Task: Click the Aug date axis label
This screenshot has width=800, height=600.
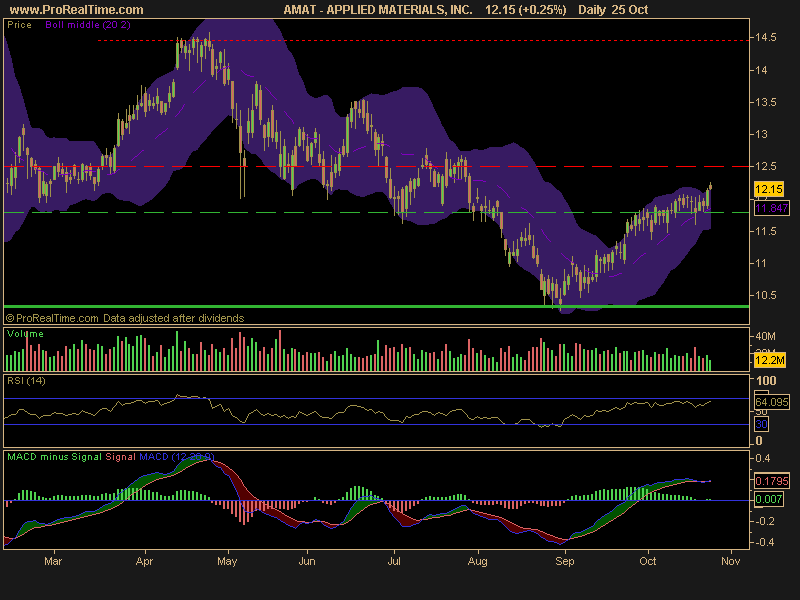Action: pos(478,562)
